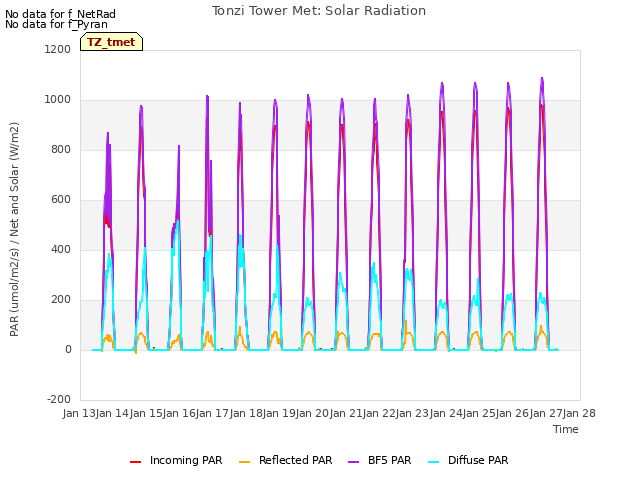Click the Time x-axis label
Image resolution: width=640 pixels, height=480 pixels.
(566, 429)
